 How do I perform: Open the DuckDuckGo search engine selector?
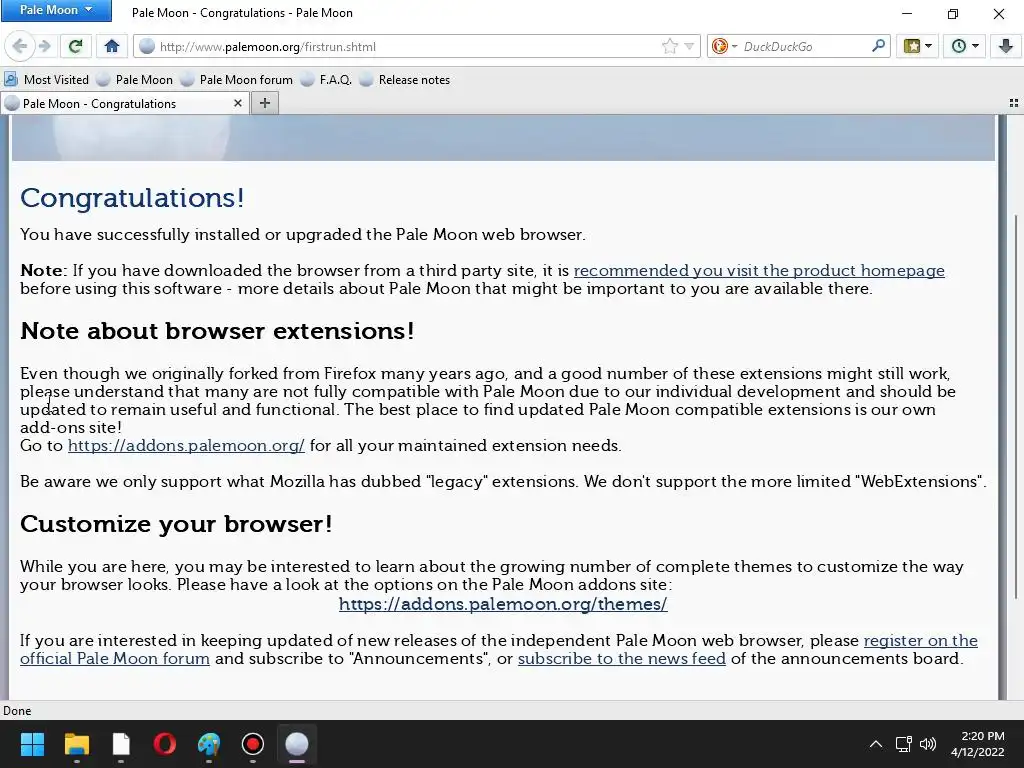[724, 46]
